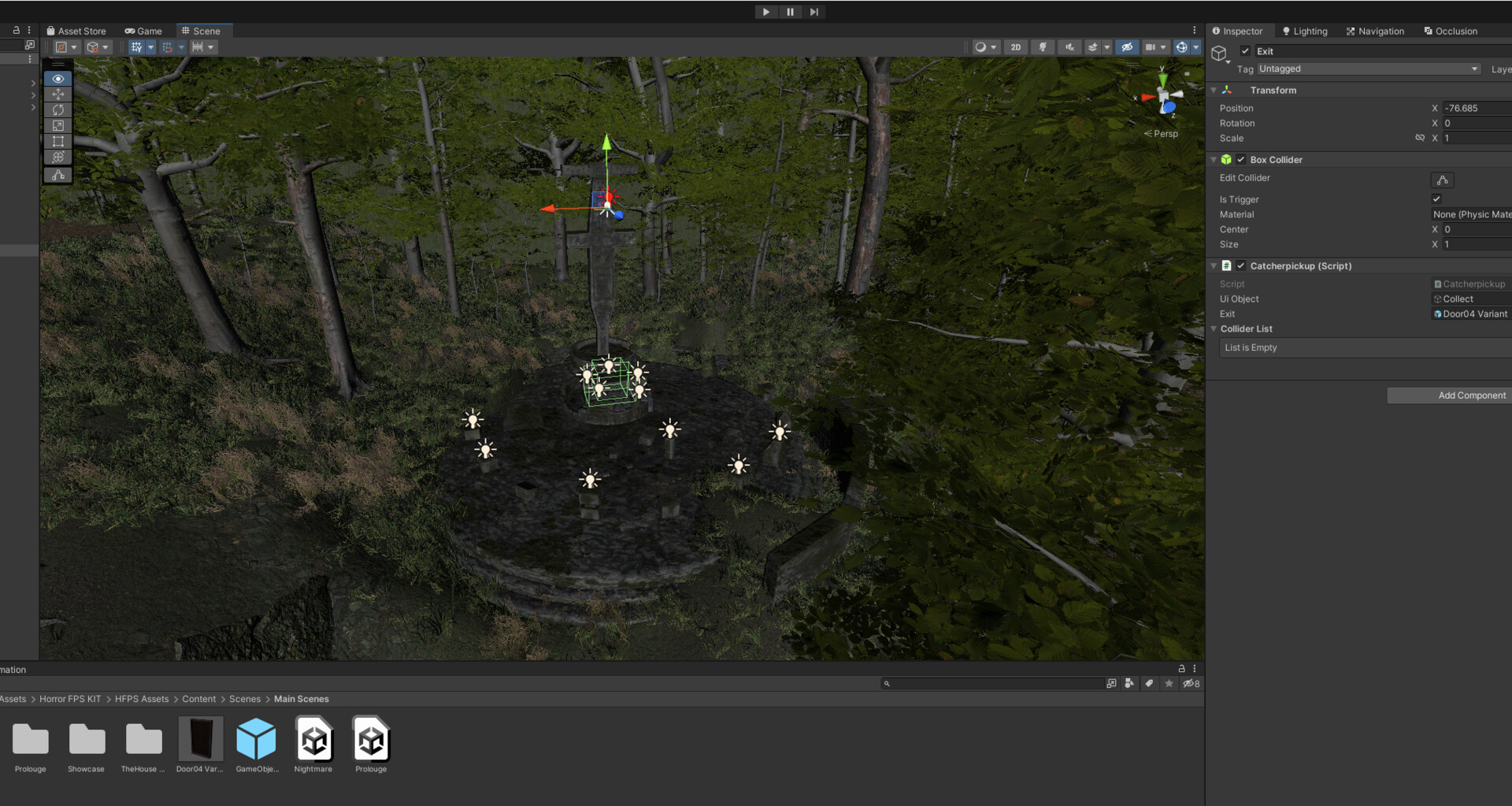The image size is (1512, 806).
Task: Open the Lighting tab in the Inspector area
Action: click(x=1304, y=31)
